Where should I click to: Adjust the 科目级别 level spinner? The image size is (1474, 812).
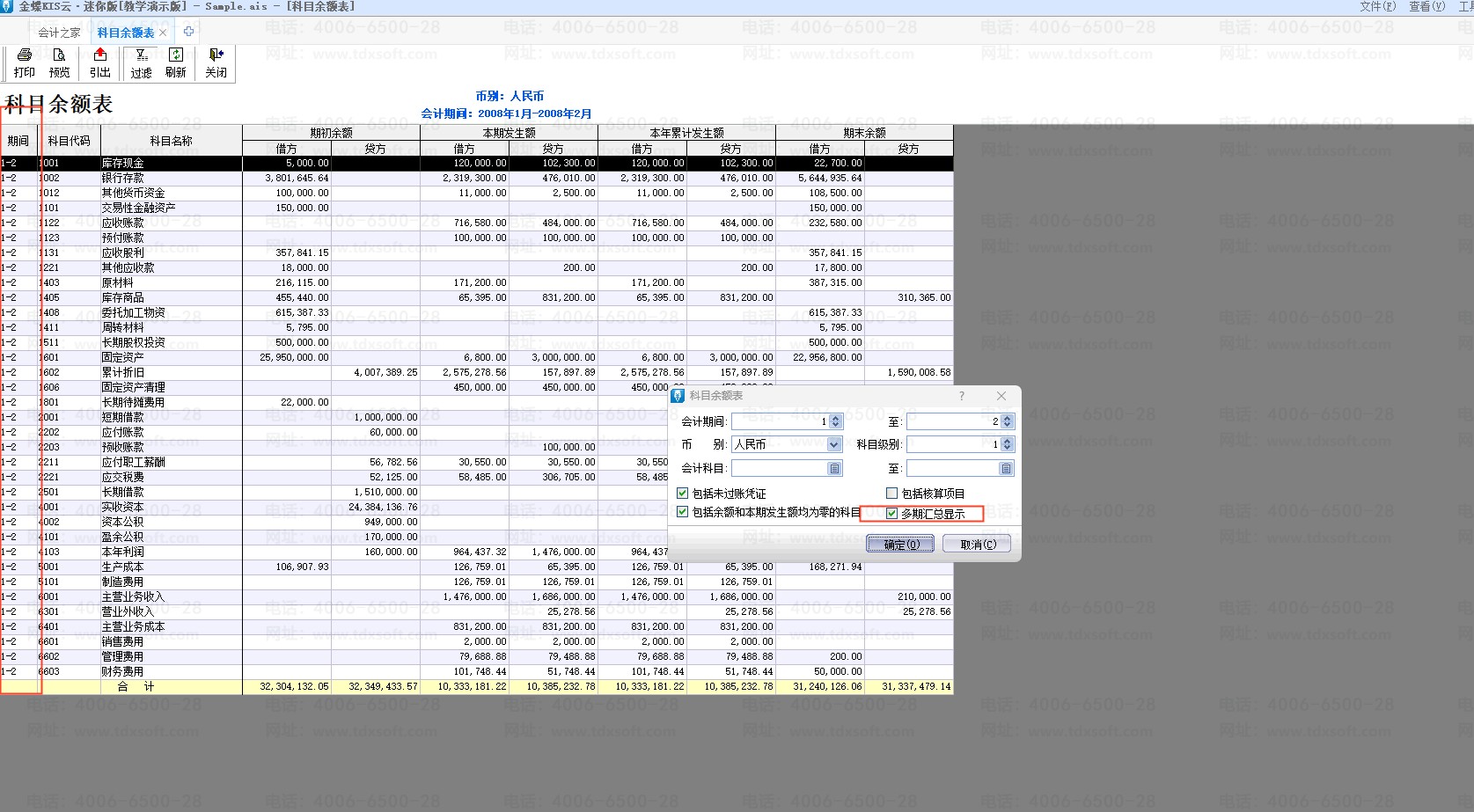click(1008, 445)
